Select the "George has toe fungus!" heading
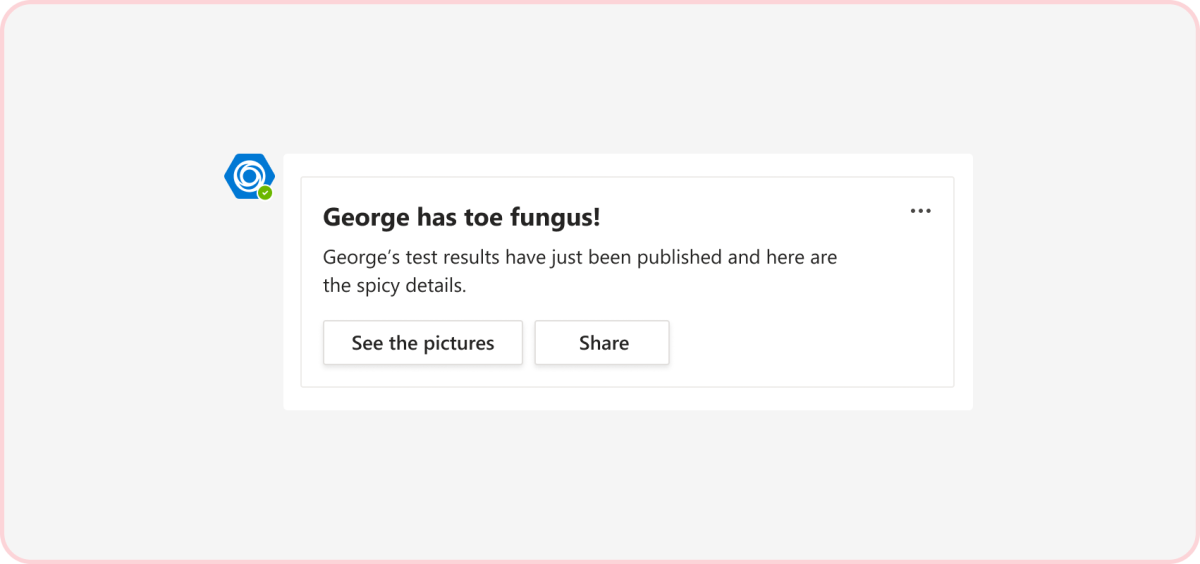 [x=461, y=217]
